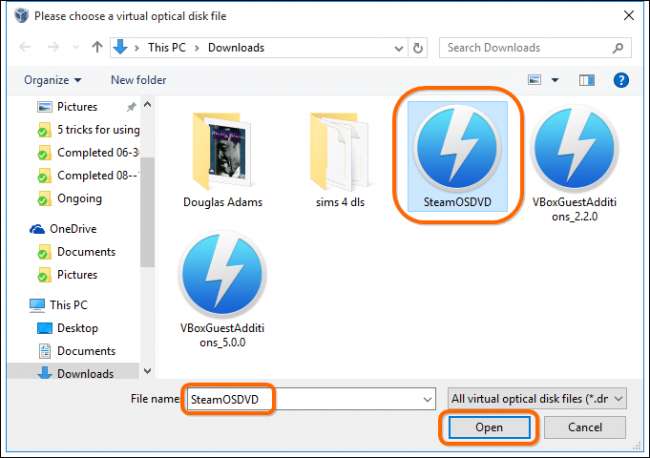Click 'Downloads' in the address path

point(236,48)
